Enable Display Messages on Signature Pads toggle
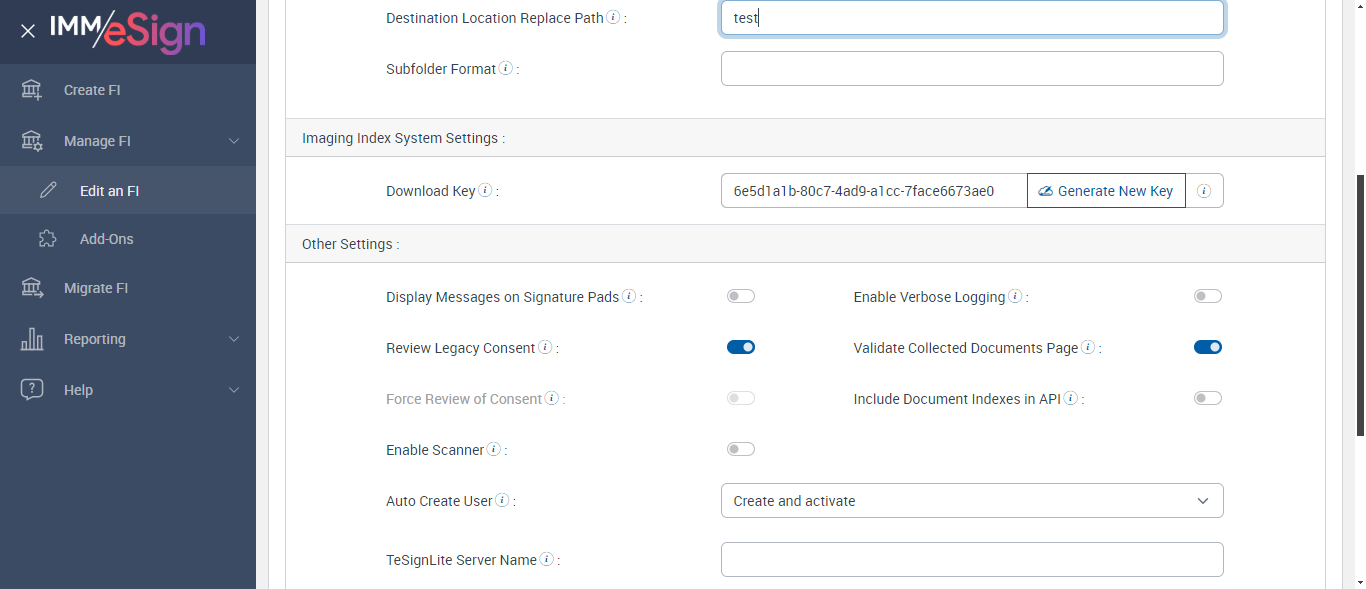Image resolution: width=1366 pixels, height=589 pixels. [740, 296]
